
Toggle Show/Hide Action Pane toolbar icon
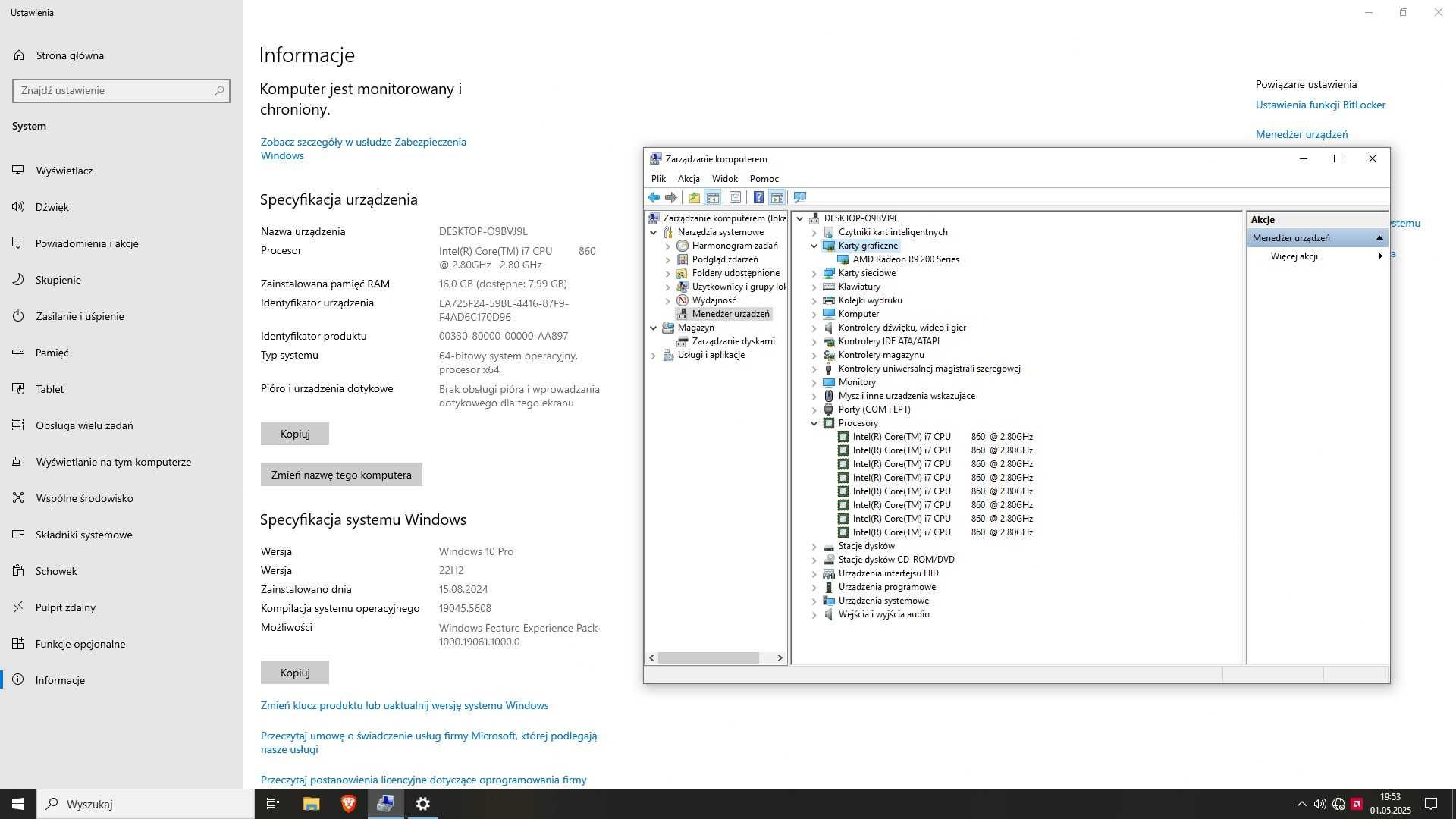(x=777, y=198)
